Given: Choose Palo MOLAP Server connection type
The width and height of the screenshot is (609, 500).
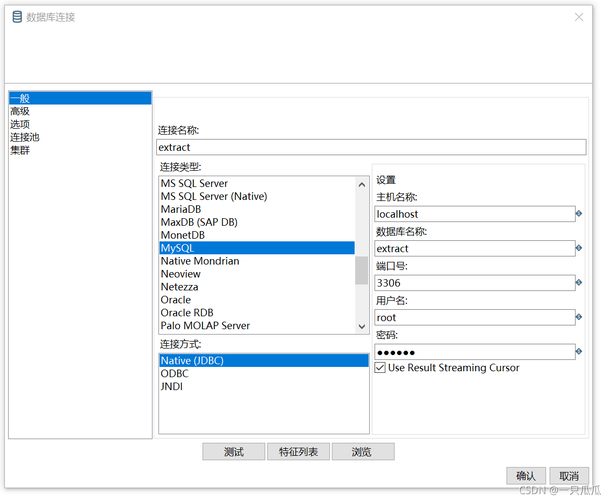Looking at the screenshot, I should (257, 326).
